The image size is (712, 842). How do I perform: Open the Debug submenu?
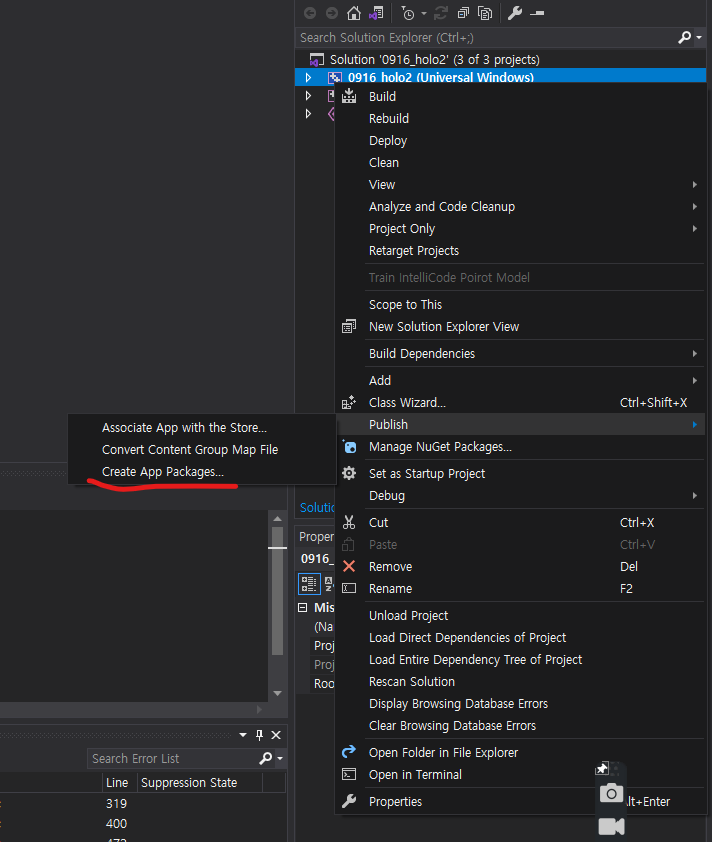click(x=520, y=495)
